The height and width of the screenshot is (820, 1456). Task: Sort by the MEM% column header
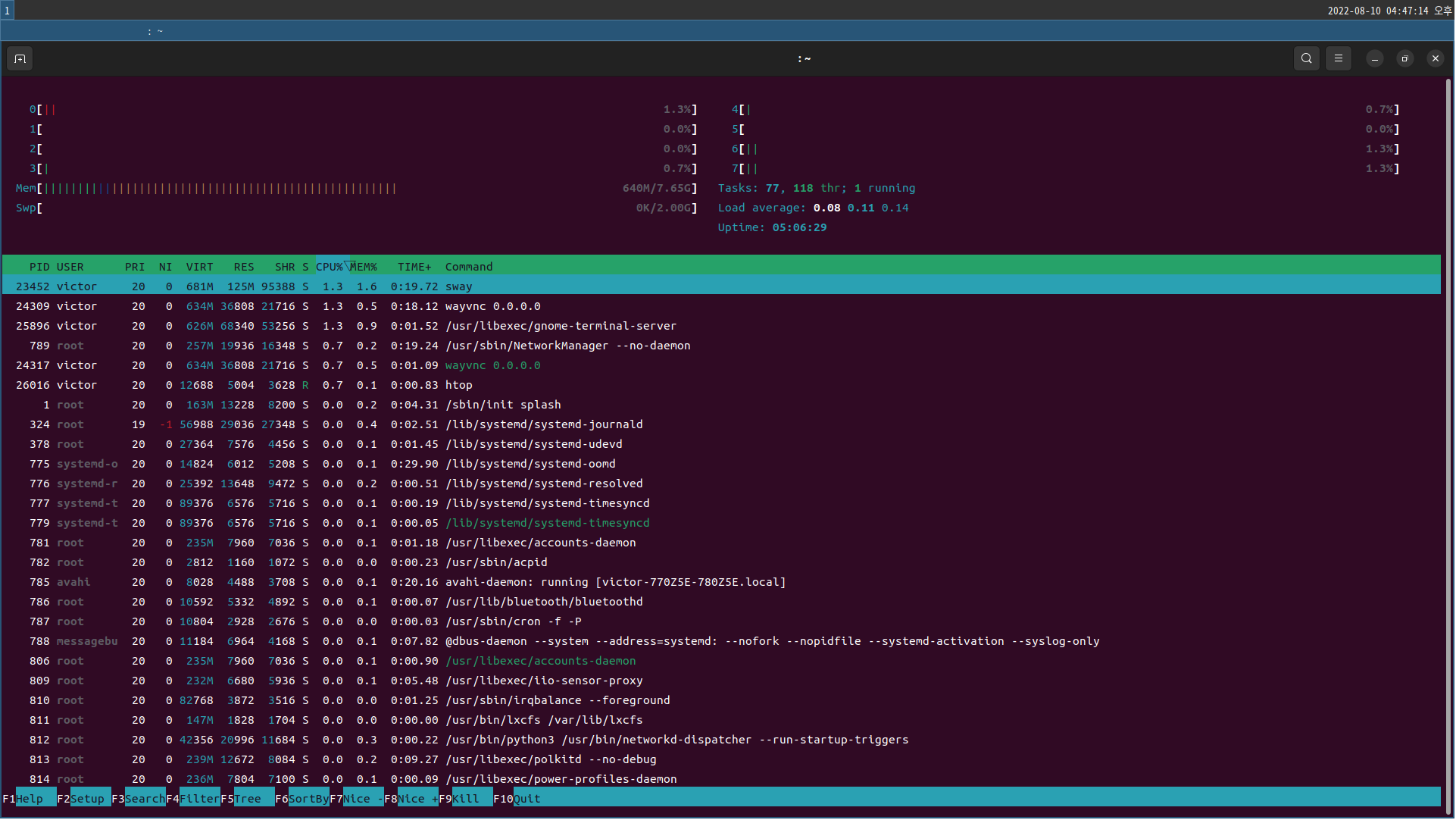(364, 267)
